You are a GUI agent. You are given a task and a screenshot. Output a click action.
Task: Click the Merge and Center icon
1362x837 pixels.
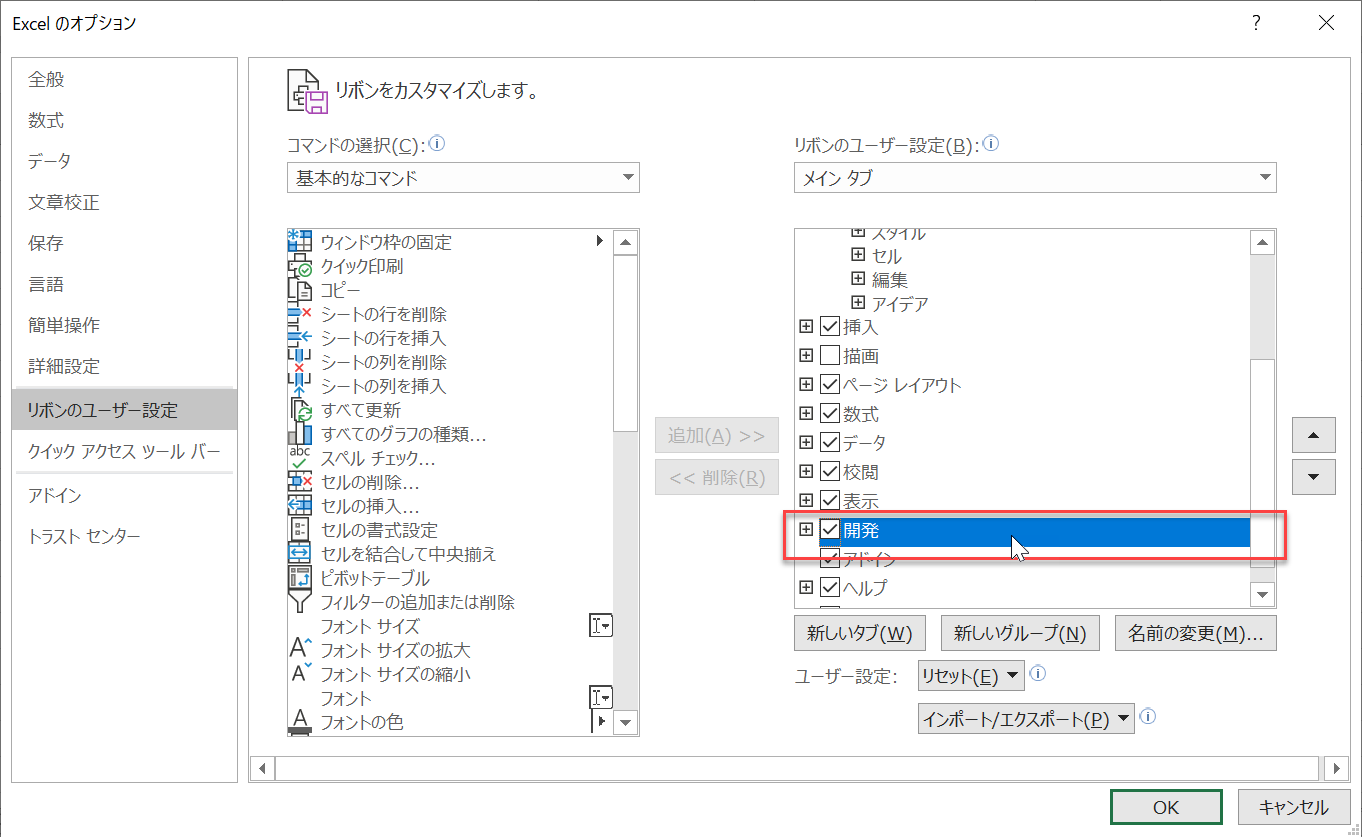pyautogui.click(x=300, y=554)
